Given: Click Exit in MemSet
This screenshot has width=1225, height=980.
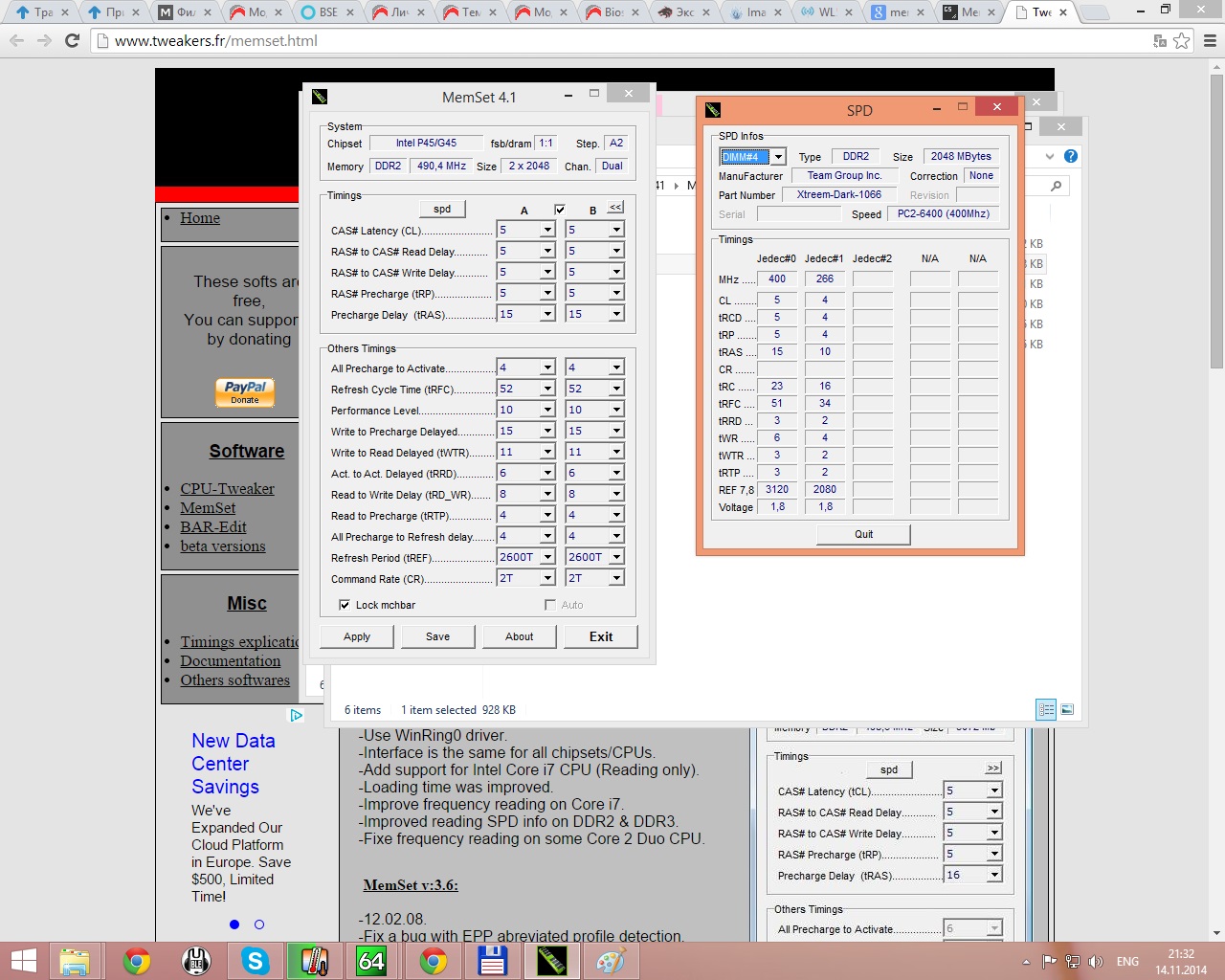Looking at the screenshot, I should tap(601, 636).
